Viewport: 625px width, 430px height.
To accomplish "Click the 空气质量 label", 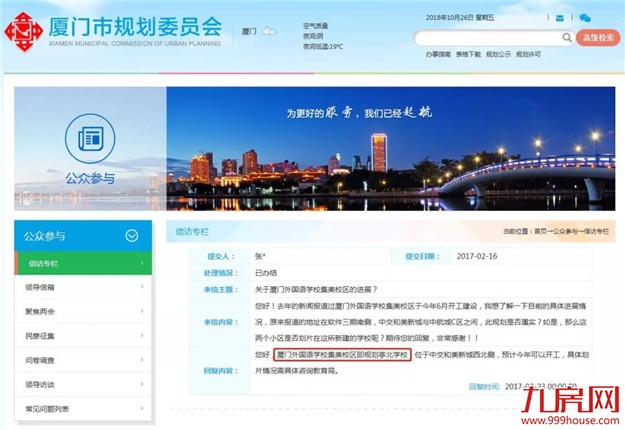I will (x=315, y=26).
